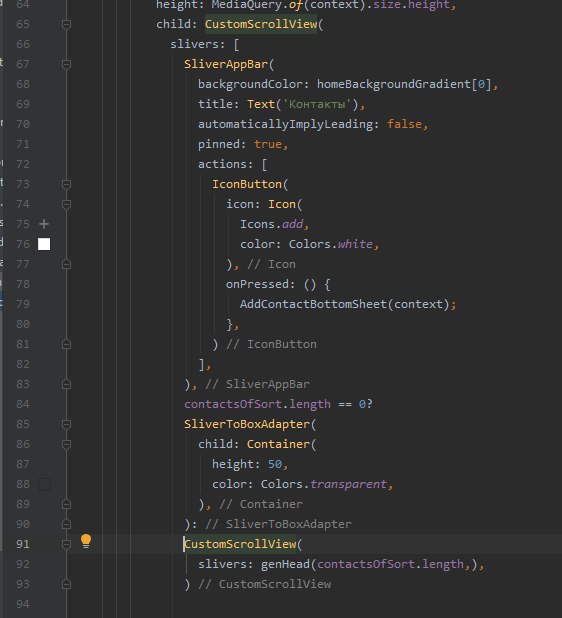Screen dimensions: 562x618
Task: Click the '// IconButton' closing comment
Action: (x=272, y=344)
